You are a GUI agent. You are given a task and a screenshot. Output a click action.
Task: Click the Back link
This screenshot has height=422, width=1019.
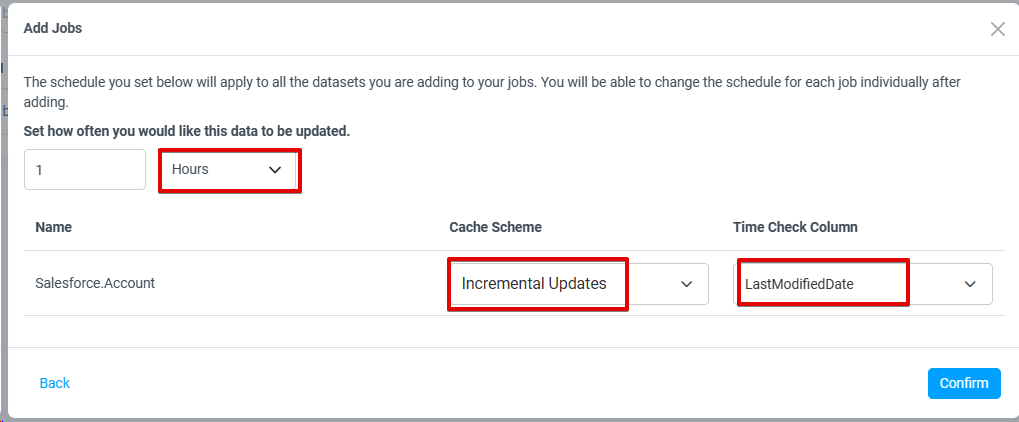[55, 383]
